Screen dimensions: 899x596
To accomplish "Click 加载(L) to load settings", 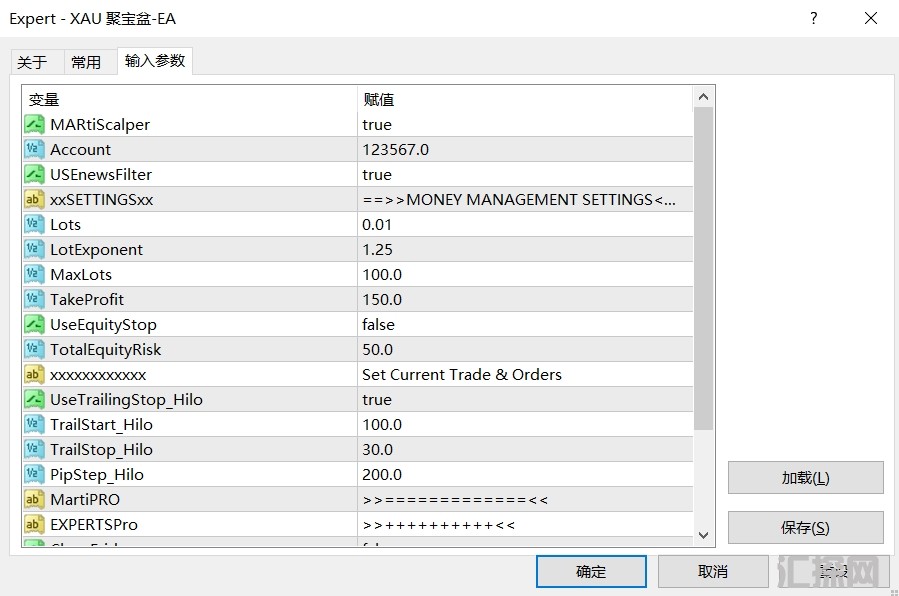I will coord(806,477).
